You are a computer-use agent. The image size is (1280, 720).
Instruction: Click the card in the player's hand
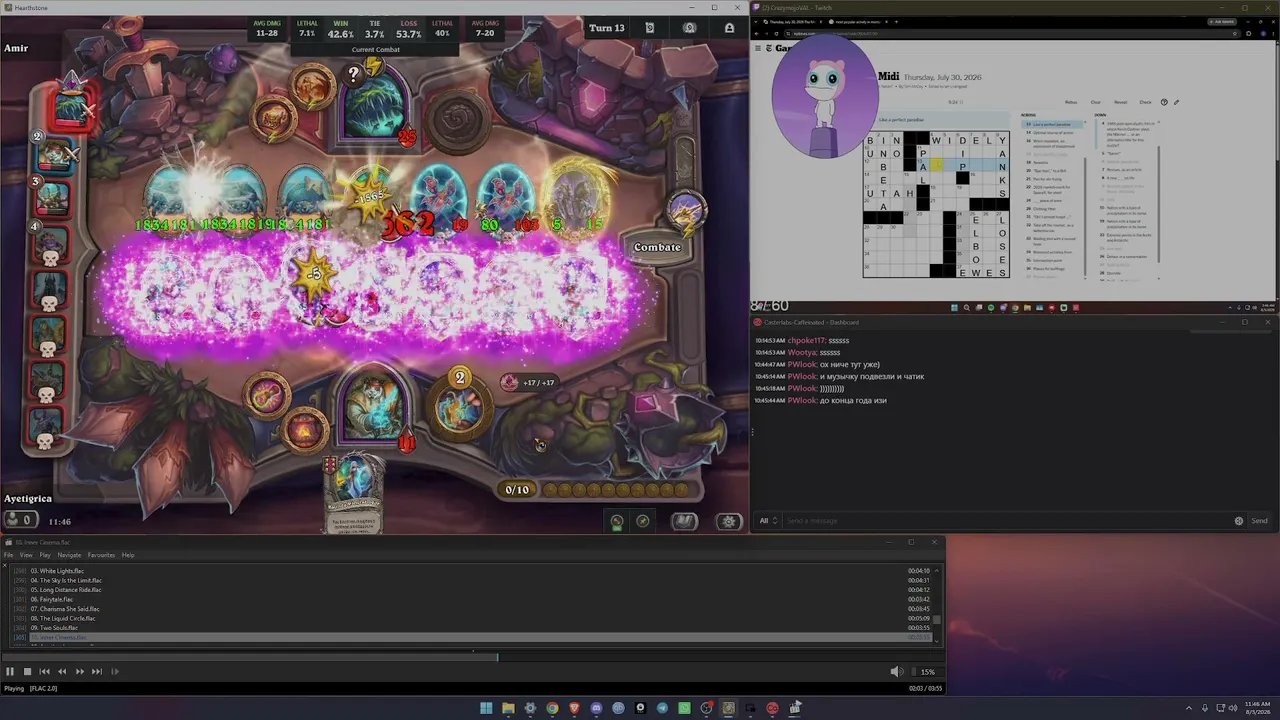[x=353, y=492]
